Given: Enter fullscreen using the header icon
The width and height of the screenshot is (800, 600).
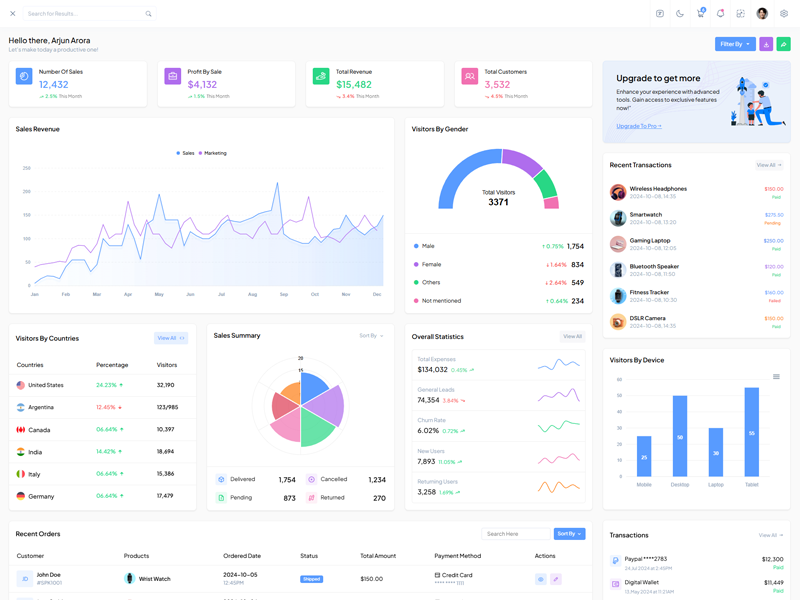Looking at the screenshot, I should [x=740, y=14].
